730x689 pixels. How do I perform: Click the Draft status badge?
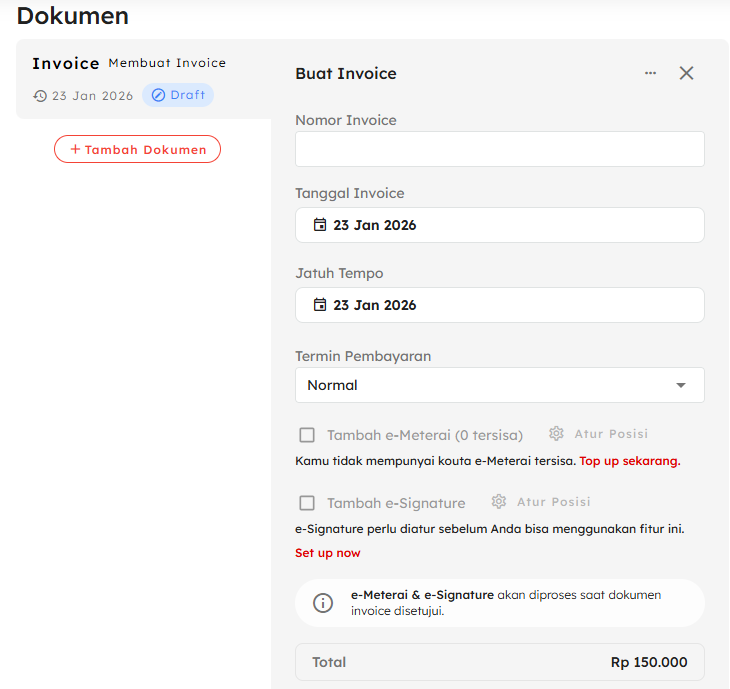[178, 95]
